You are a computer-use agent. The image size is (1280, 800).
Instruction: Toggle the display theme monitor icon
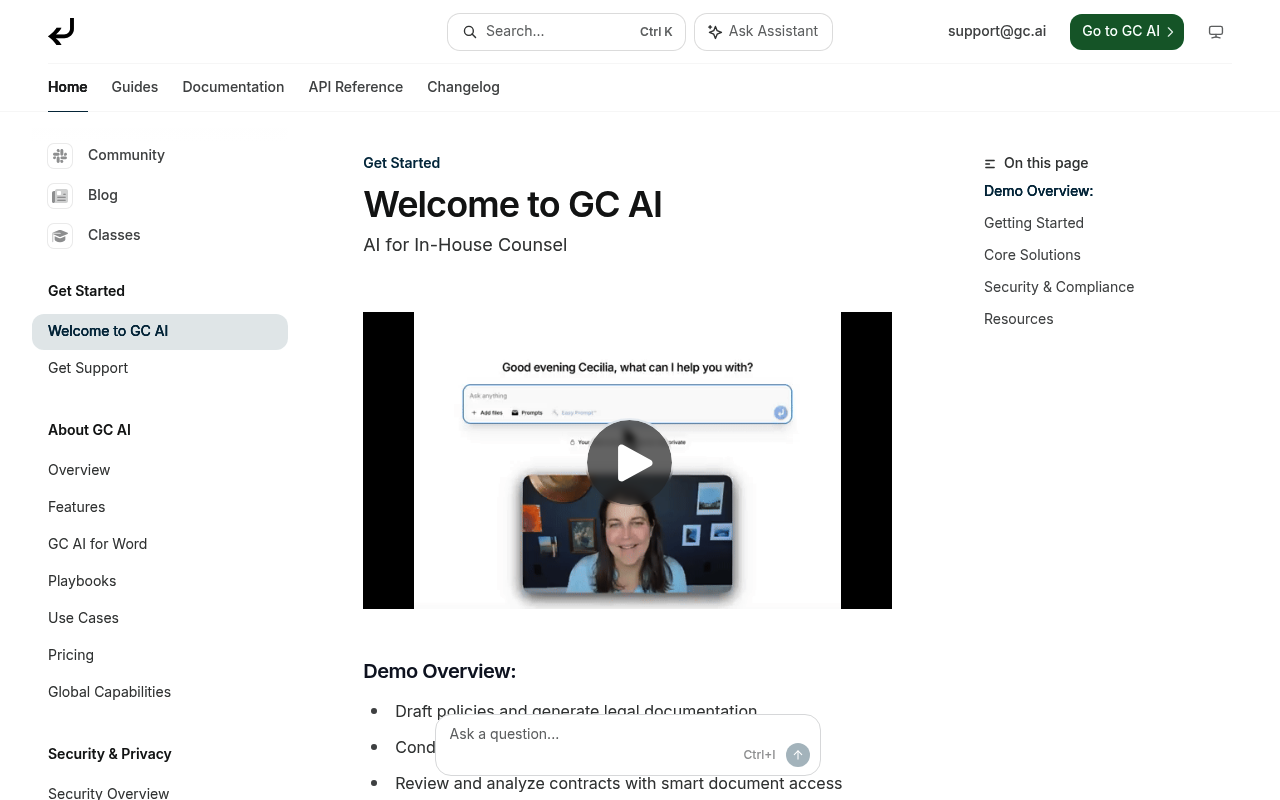pyautogui.click(x=1216, y=32)
